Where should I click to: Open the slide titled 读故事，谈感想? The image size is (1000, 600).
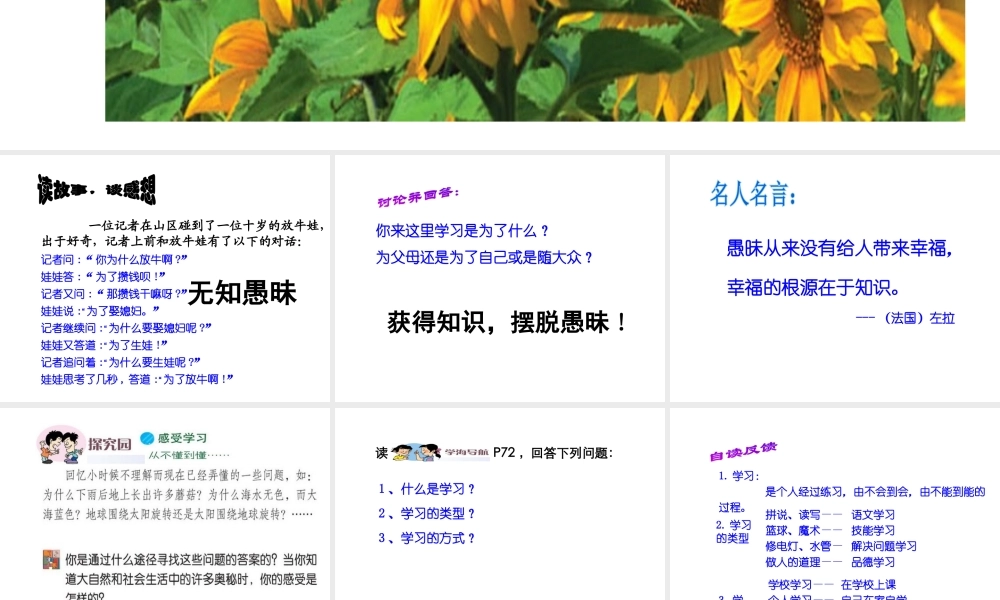(x=165, y=278)
